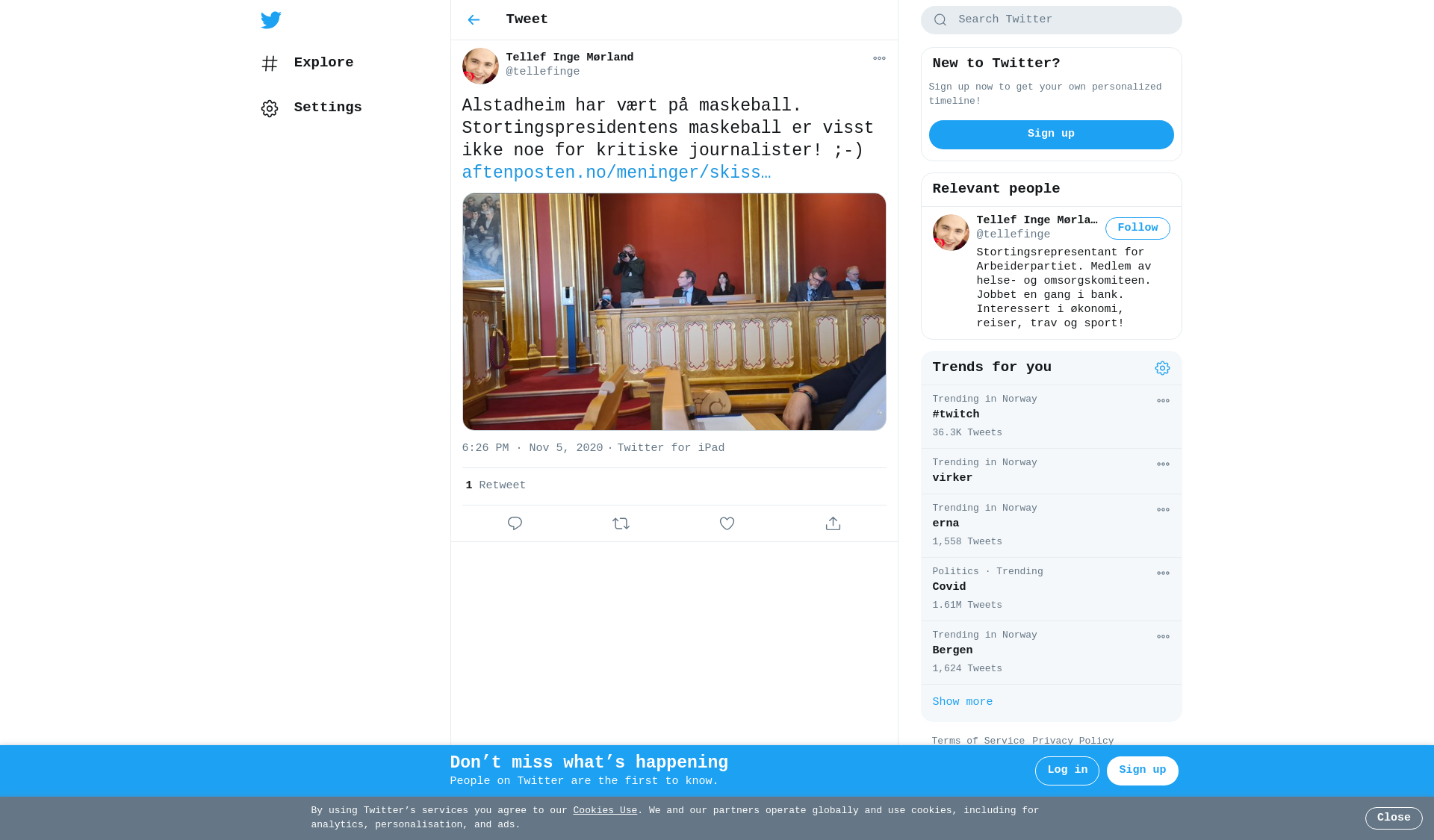Screen dimensions: 1434x840
Task: Click Log in on the bottom banner
Action: pos(1067,771)
